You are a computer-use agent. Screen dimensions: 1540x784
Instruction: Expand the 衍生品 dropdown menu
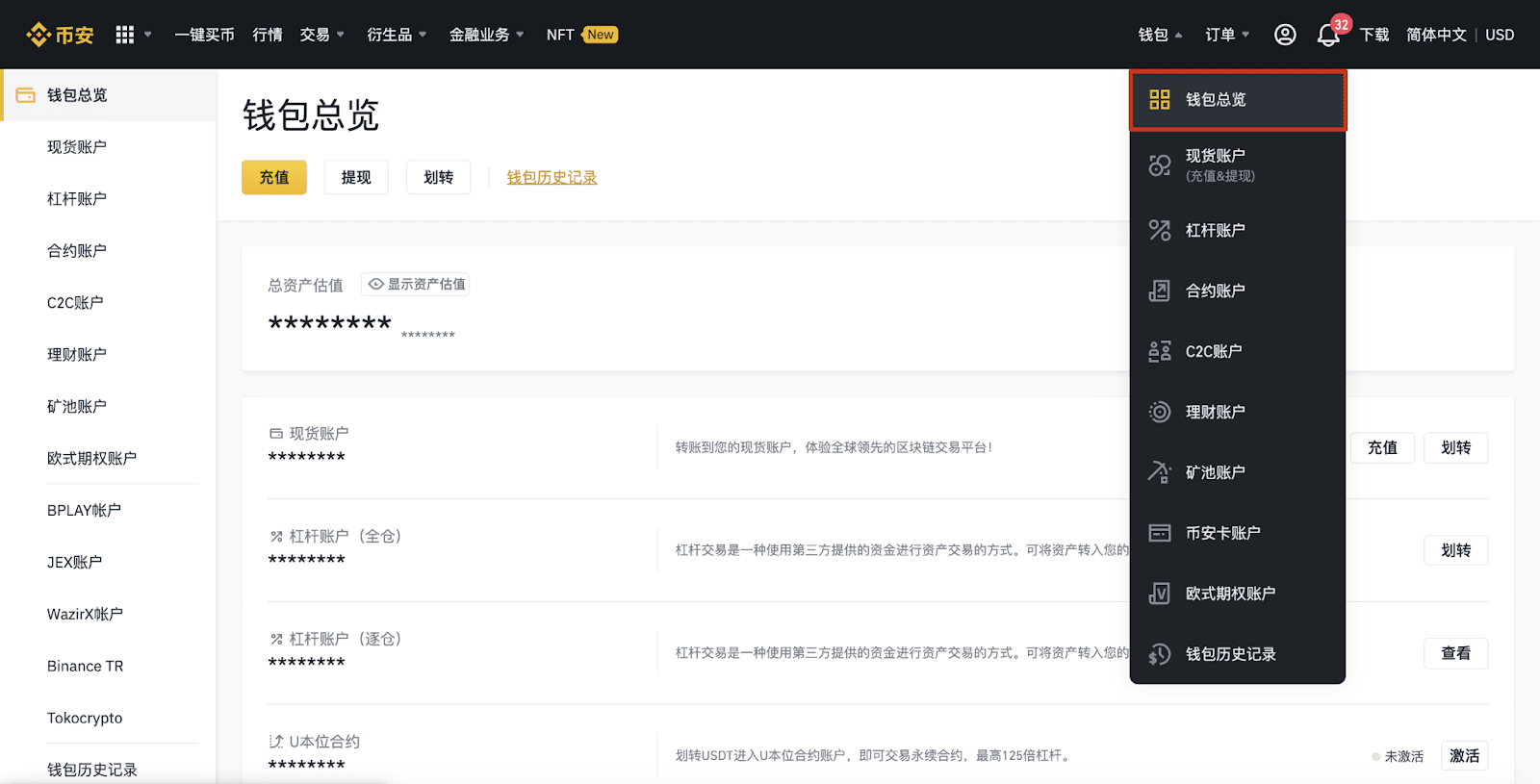click(397, 35)
